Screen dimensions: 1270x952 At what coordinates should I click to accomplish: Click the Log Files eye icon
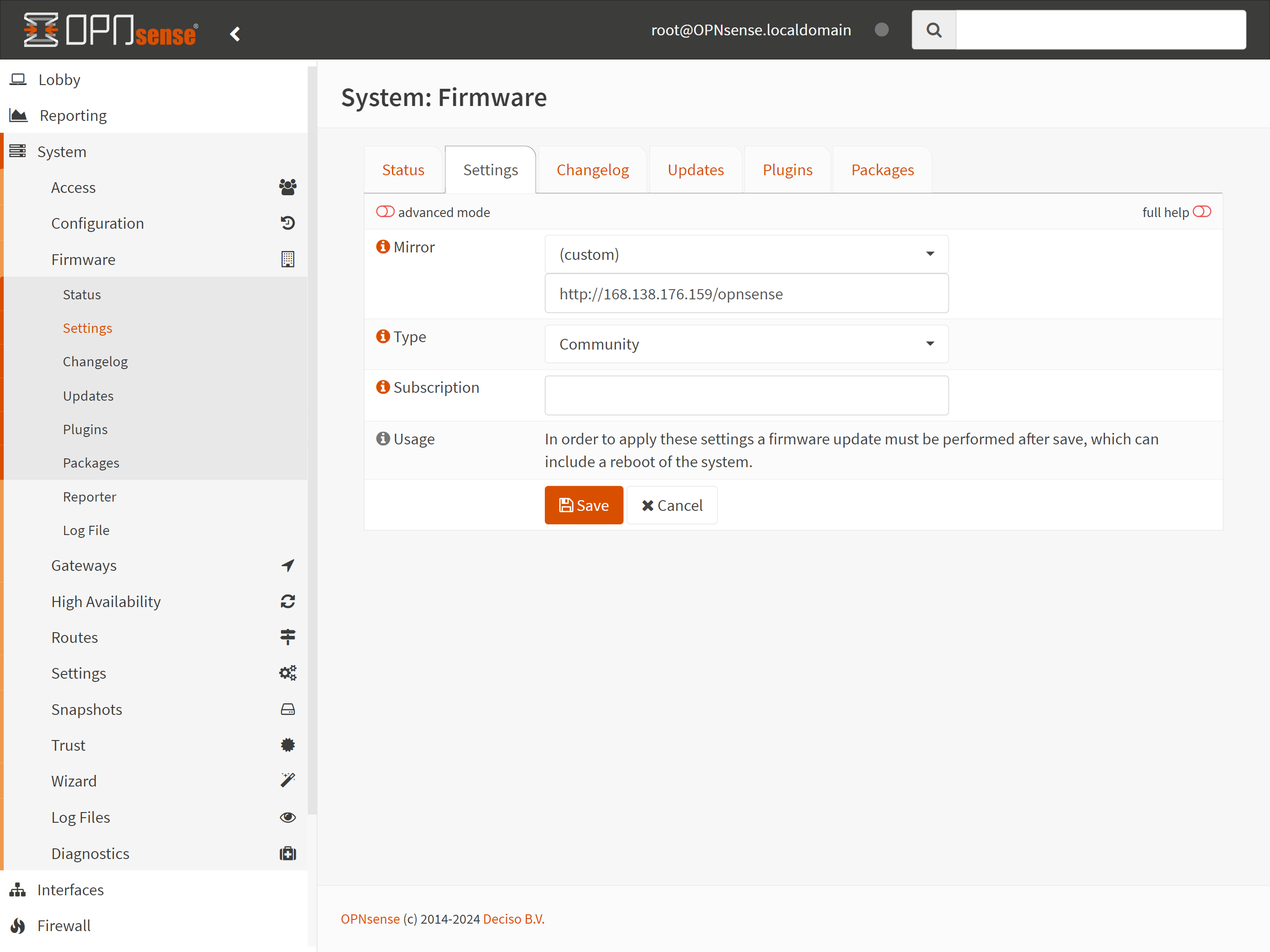[x=288, y=817]
